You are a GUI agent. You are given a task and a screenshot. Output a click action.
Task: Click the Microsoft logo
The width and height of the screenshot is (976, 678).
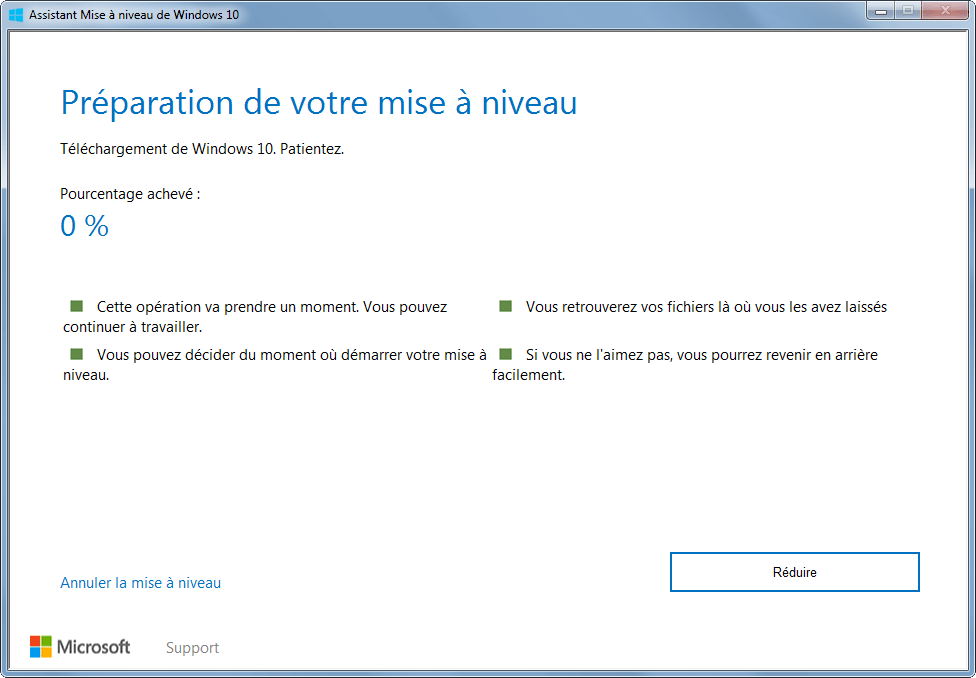pyautogui.click(x=80, y=647)
